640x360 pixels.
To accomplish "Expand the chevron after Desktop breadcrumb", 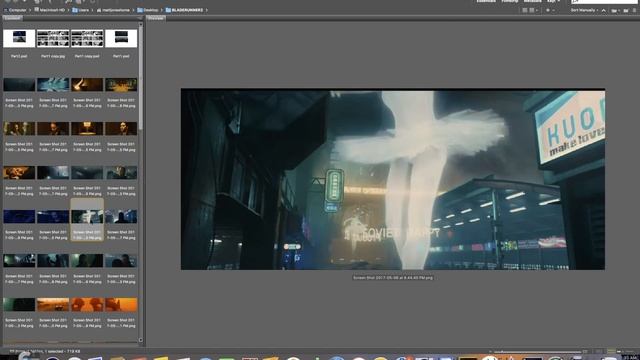I will [x=162, y=10].
